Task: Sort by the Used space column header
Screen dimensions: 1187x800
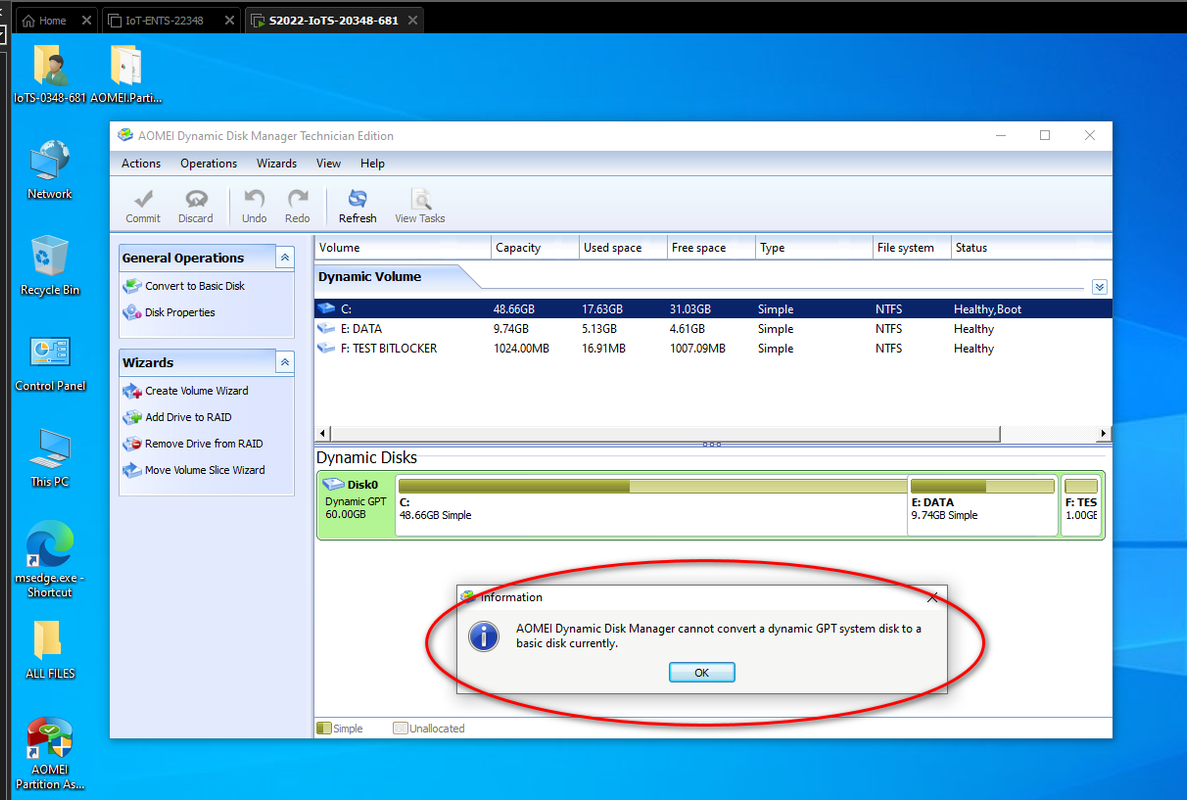Action: (x=622, y=247)
